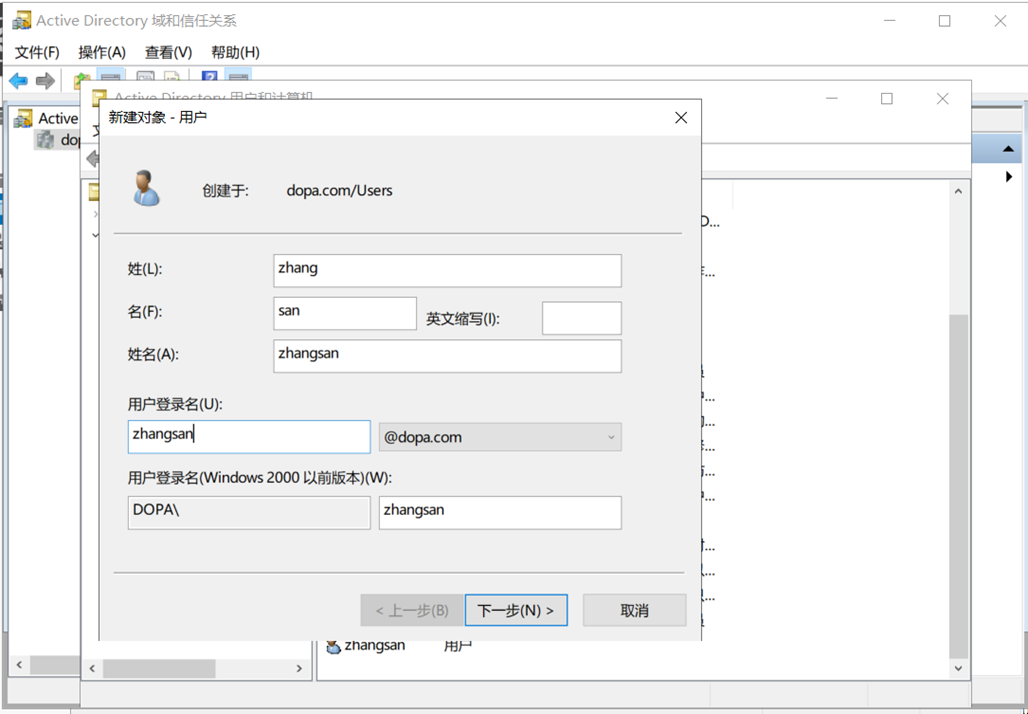
Task: Click the blue Help question-mark toolbar icon
Action: click(x=210, y=79)
